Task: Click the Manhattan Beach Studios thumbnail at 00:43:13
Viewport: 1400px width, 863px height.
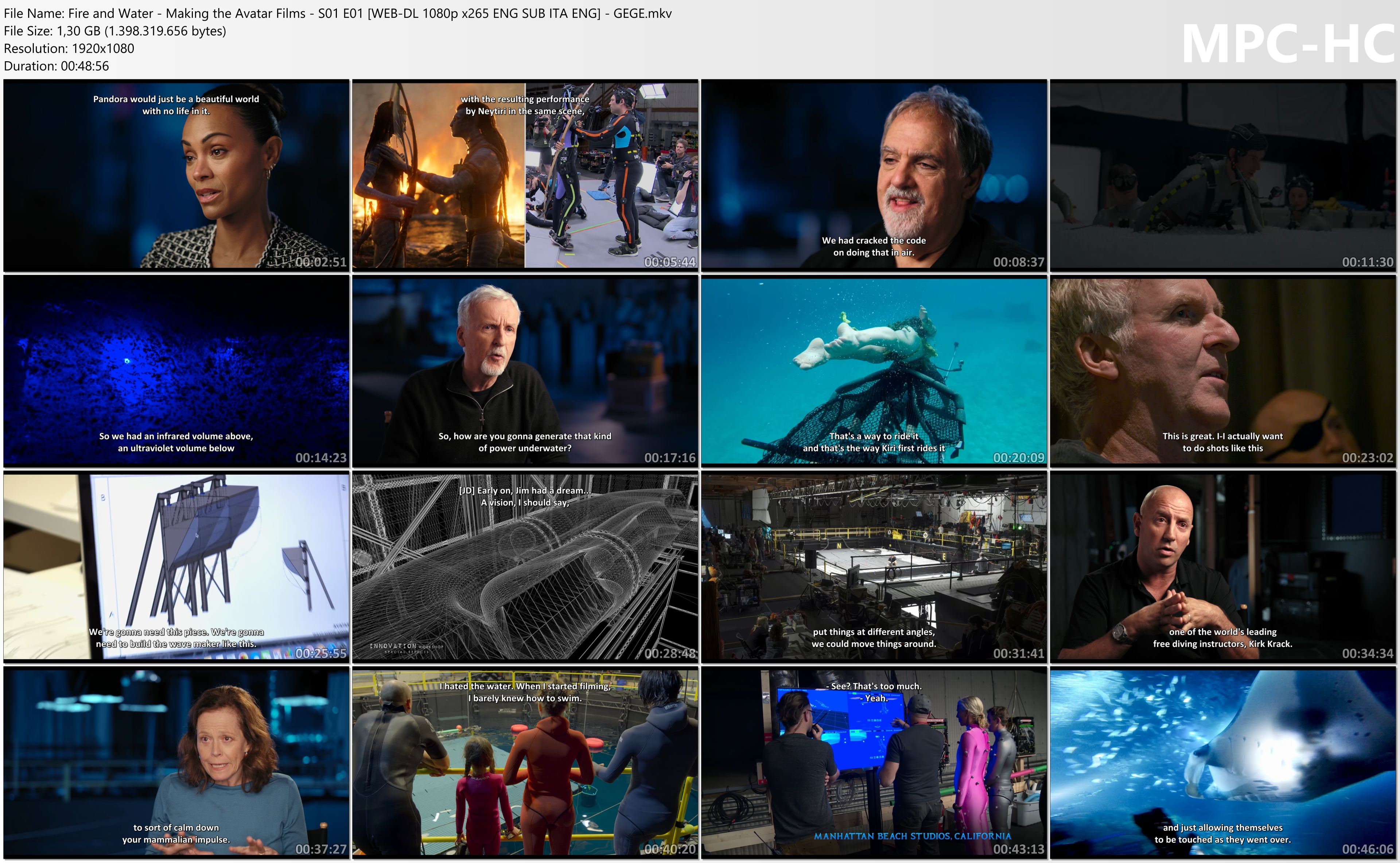Action: (874, 762)
